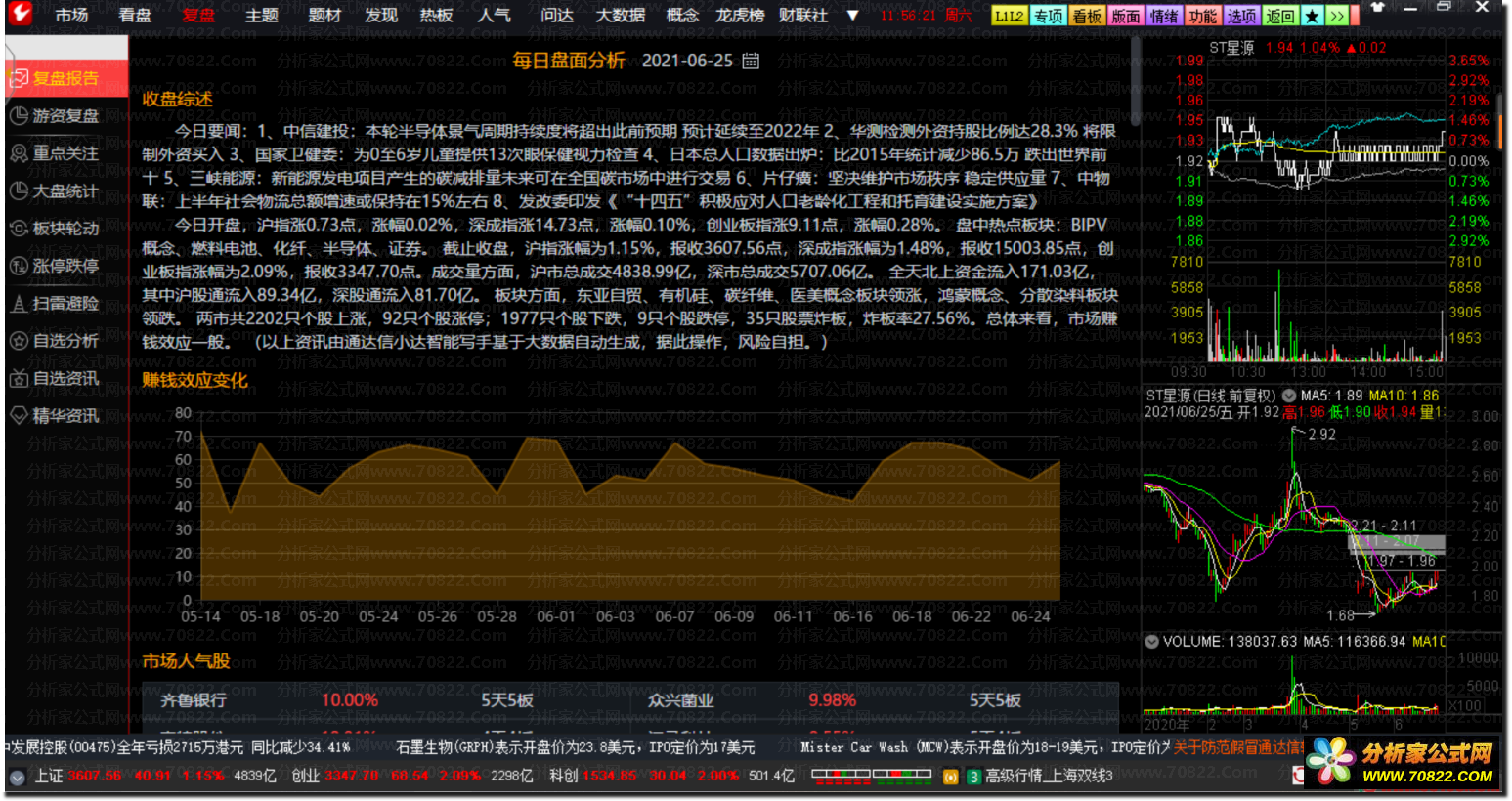Select 大盘统计 in the sidebar
The width and height of the screenshot is (1512, 801).
coord(65,190)
